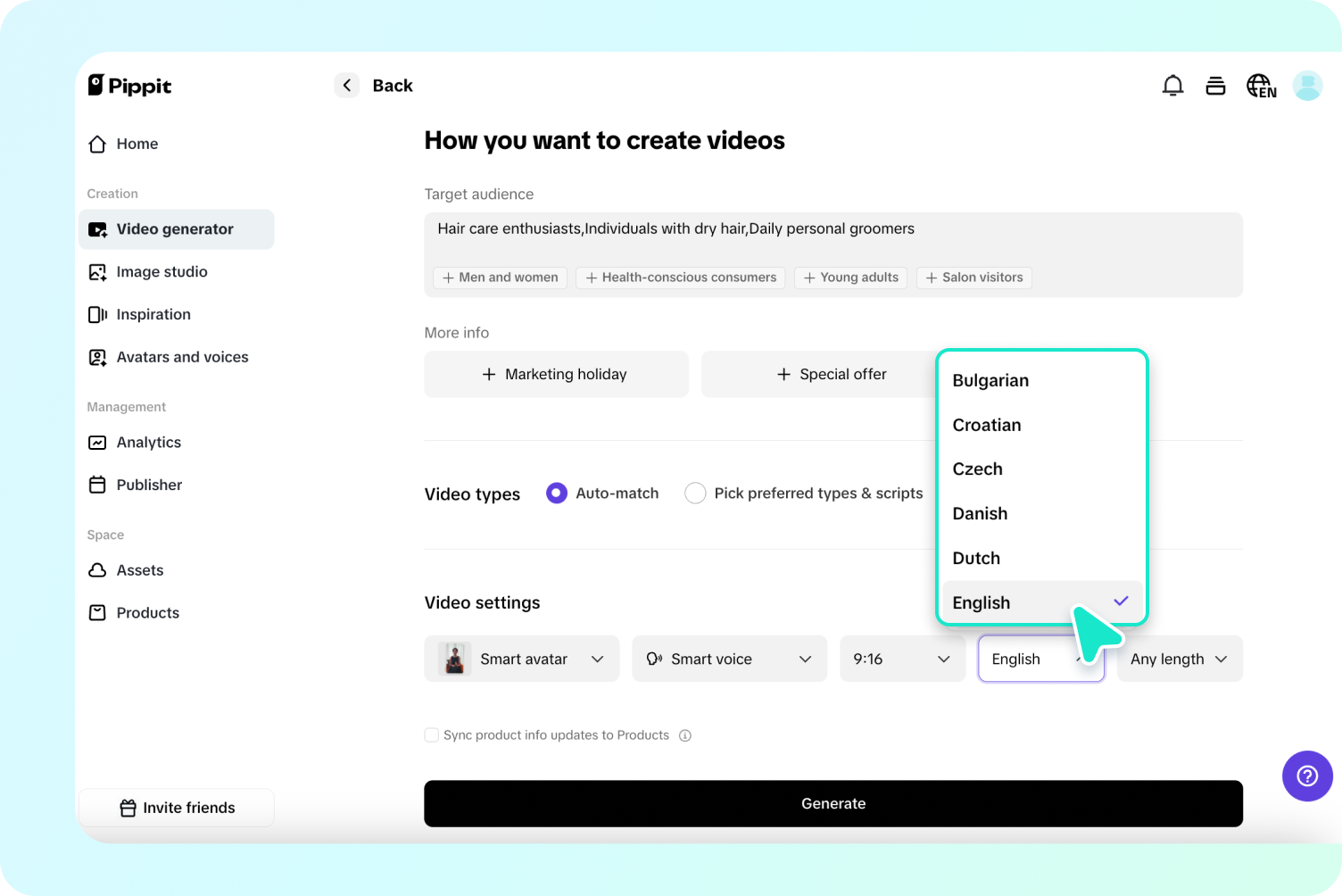
Task: Add the Men and women audience tag
Action: pos(500,278)
